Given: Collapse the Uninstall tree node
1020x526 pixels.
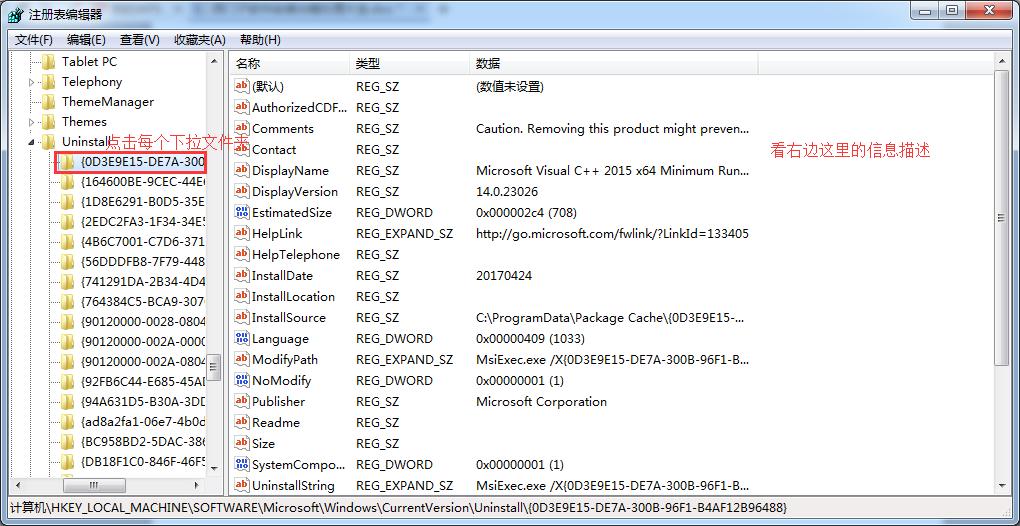Looking at the screenshot, I should [x=32, y=142].
